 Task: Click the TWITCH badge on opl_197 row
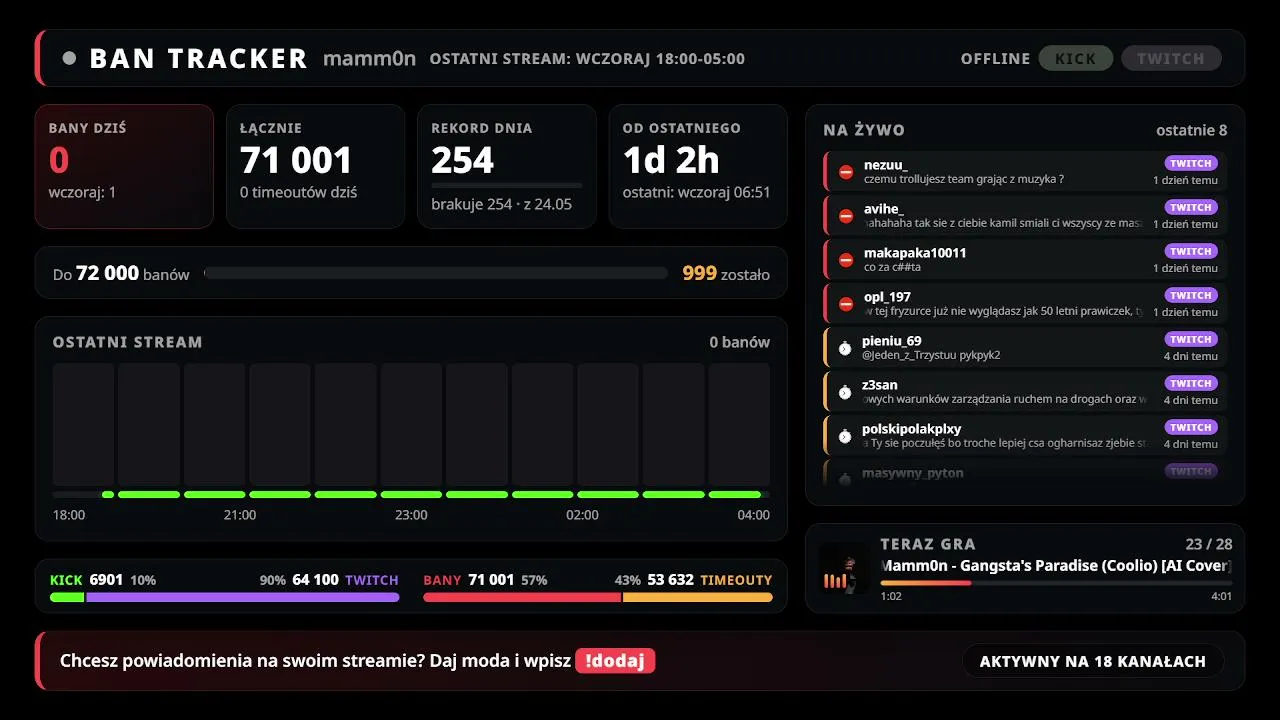pos(1191,295)
